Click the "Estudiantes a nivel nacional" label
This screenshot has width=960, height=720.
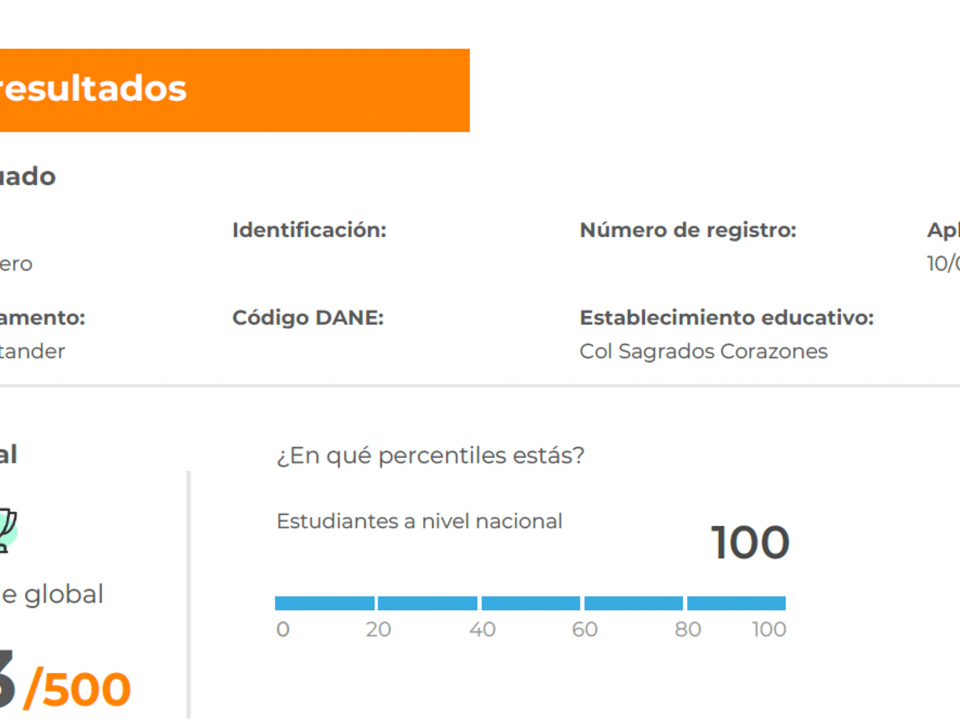click(419, 521)
